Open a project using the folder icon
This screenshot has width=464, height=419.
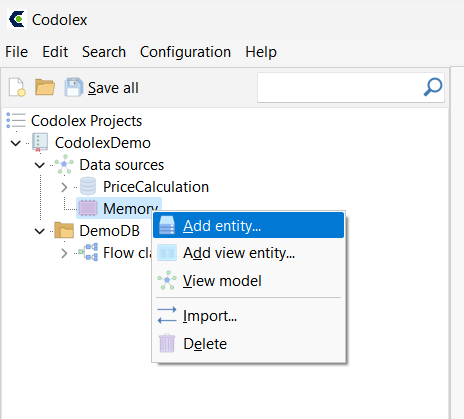[x=45, y=87]
